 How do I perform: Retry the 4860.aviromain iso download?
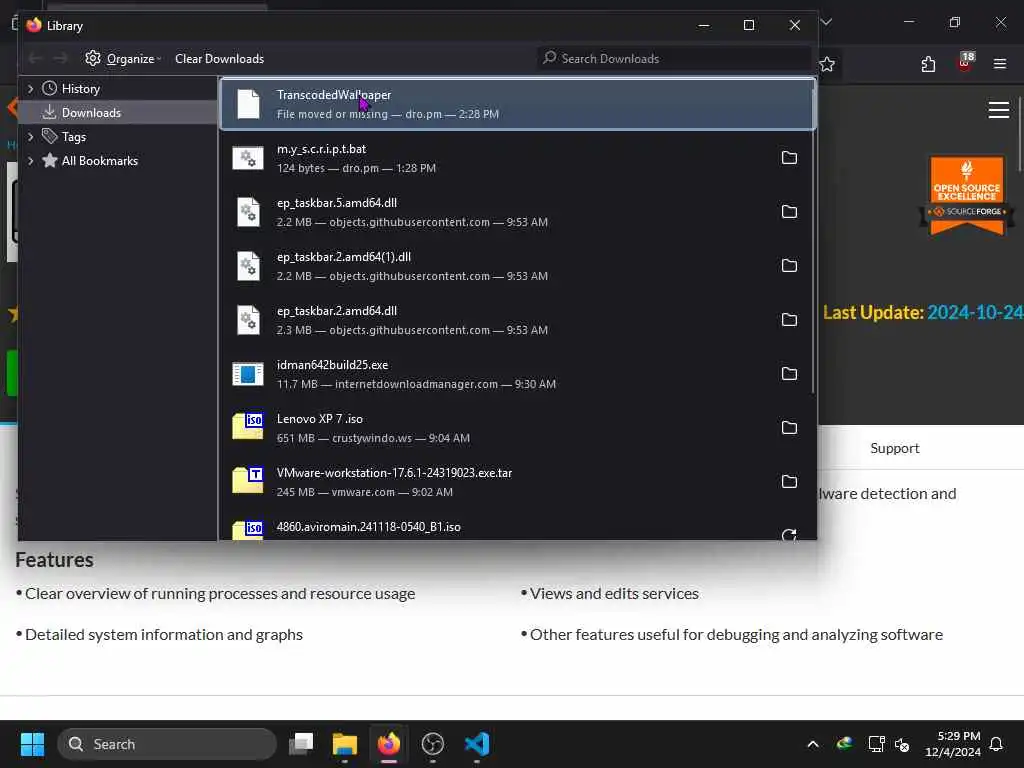click(789, 534)
